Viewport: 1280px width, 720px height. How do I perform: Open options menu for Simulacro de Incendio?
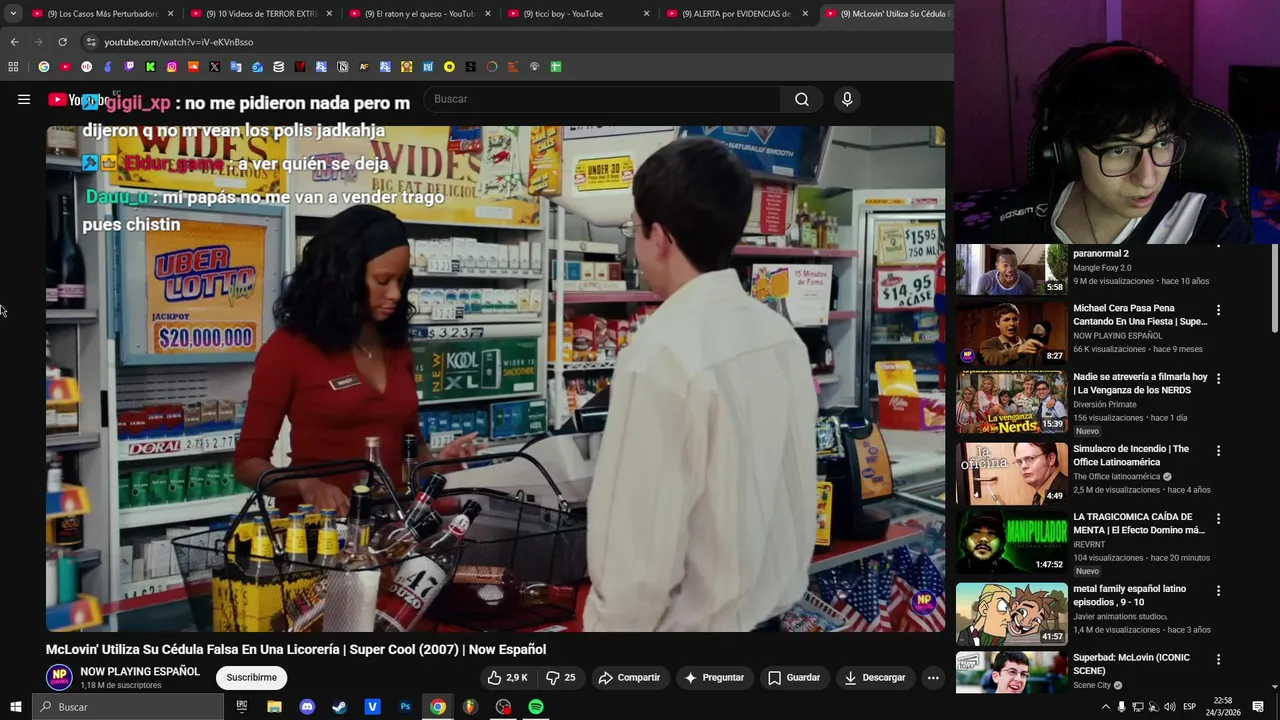click(x=1218, y=451)
